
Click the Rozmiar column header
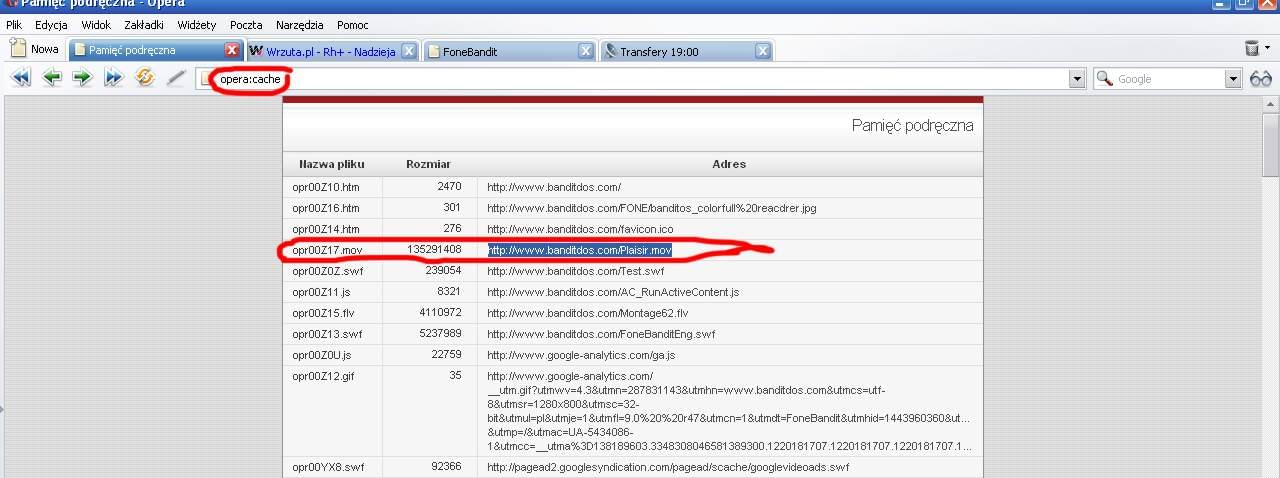pos(428,164)
